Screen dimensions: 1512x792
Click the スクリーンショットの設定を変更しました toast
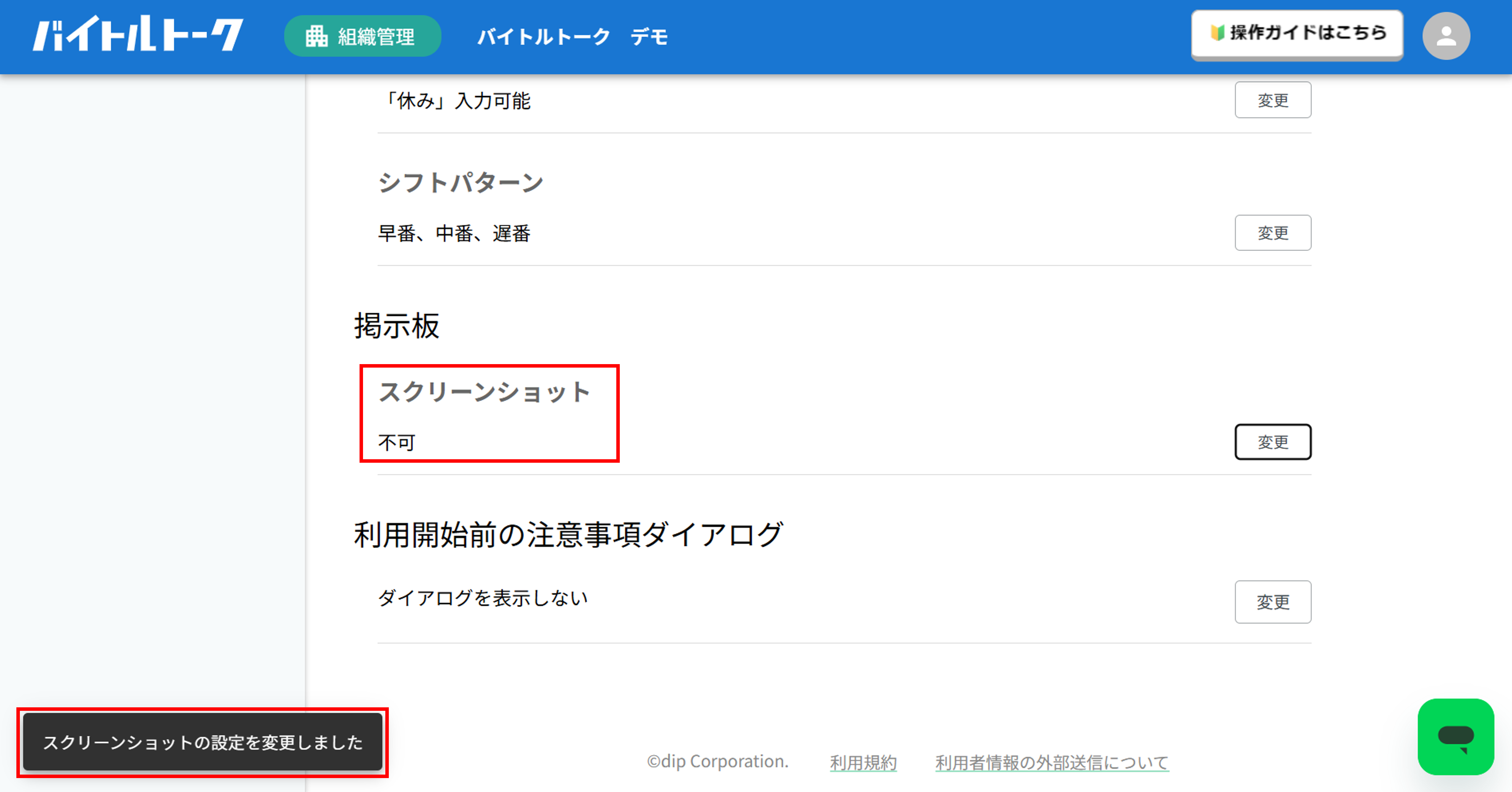tap(202, 742)
